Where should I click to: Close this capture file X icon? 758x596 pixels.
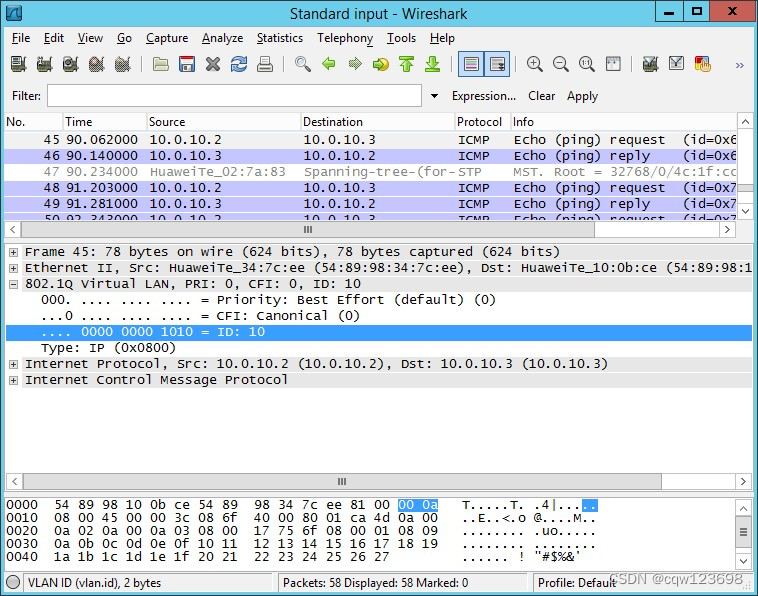click(x=213, y=64)
